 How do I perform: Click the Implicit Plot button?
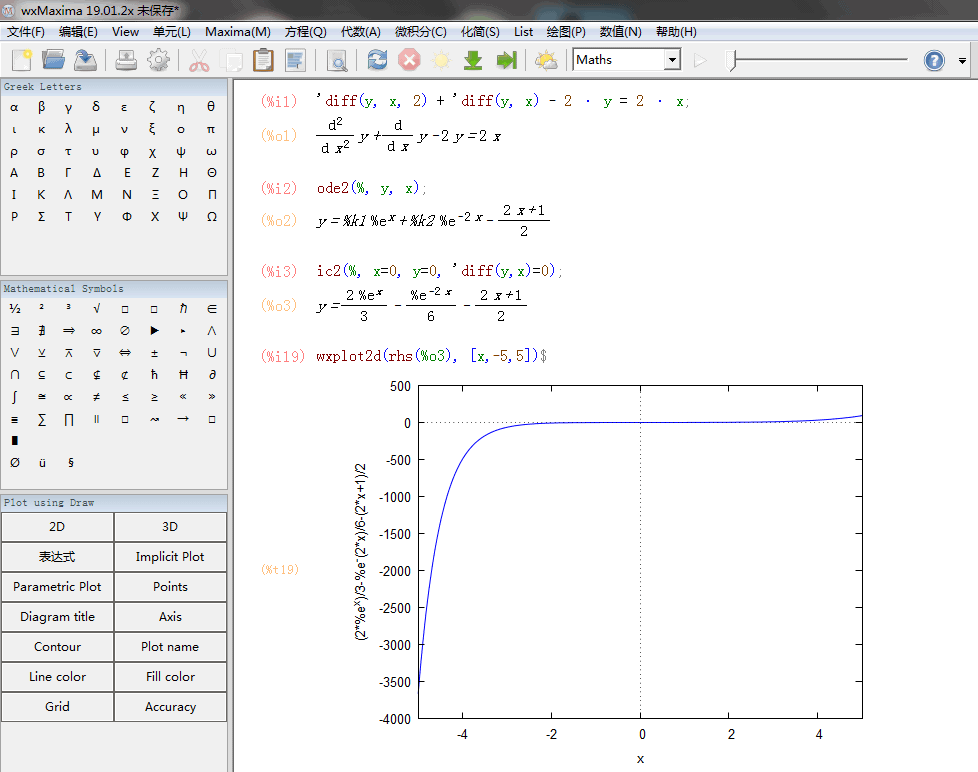point(170,557)
